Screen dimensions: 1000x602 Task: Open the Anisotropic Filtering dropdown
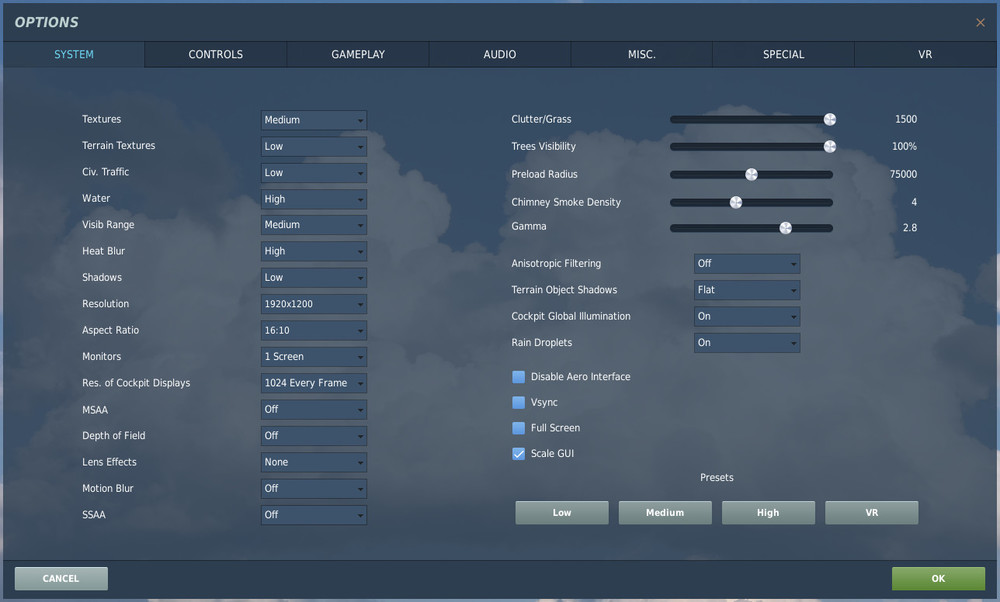coord(746,263)
